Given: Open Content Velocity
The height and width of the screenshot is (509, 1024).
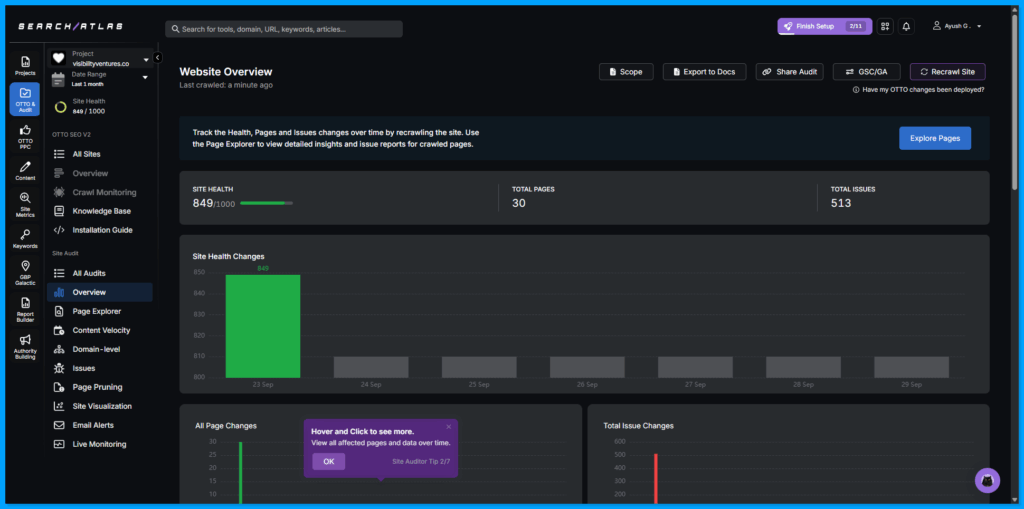Looking at the screenshot, I should tap(101, 330).
